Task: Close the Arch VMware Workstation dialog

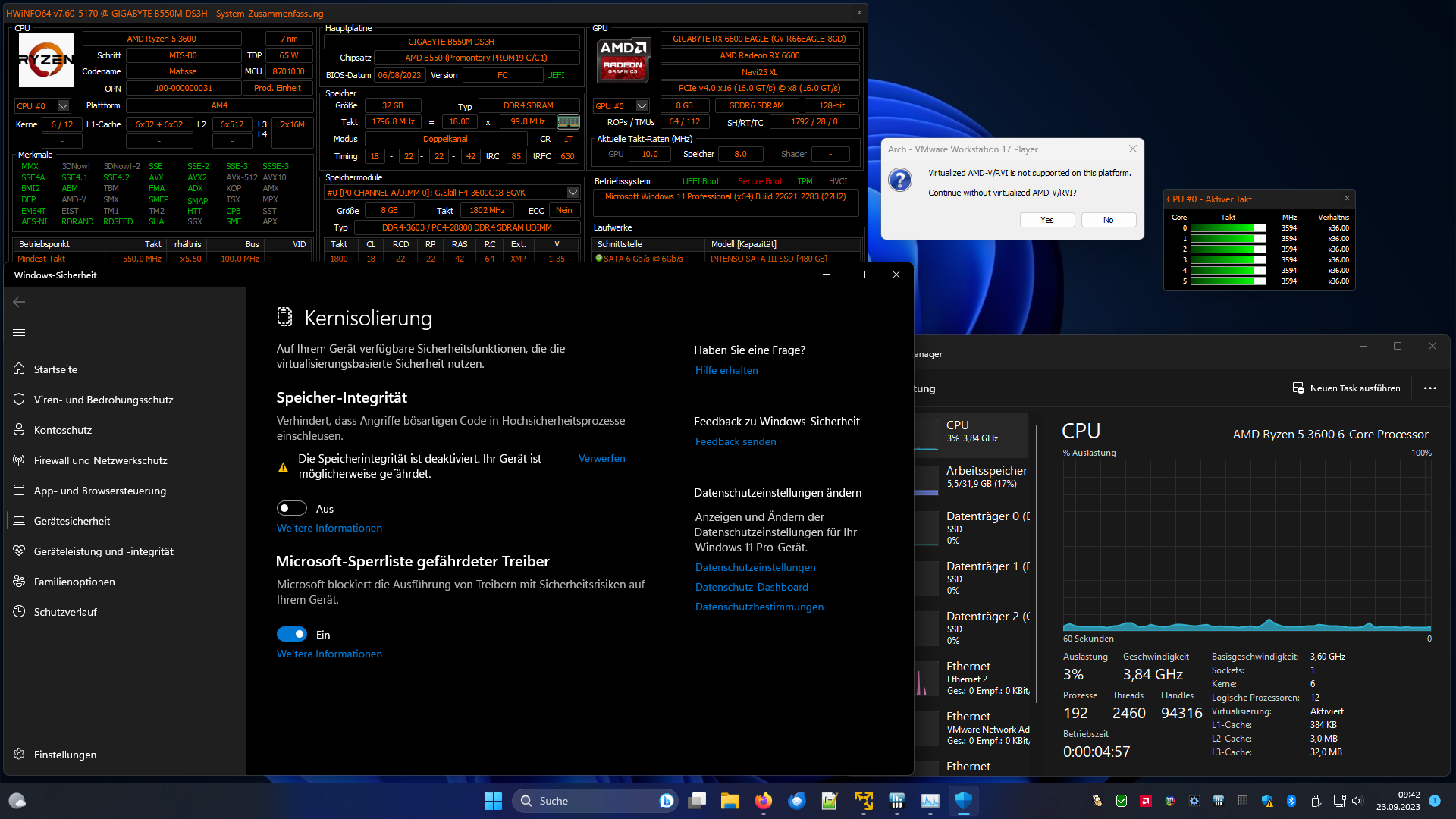Action: click(x=1132, y=149)
